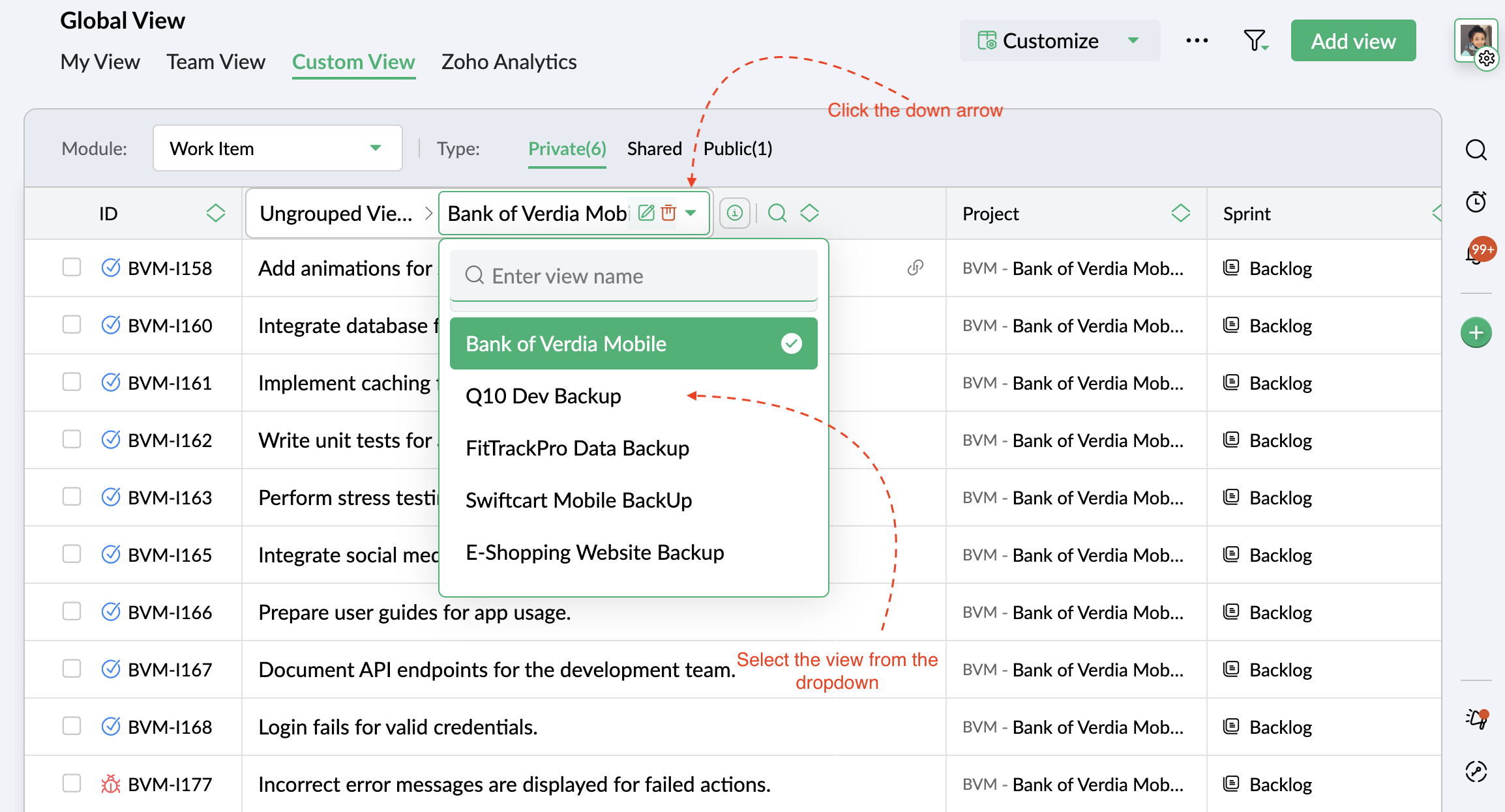Sort the Project column

(x=1181, y=213)
